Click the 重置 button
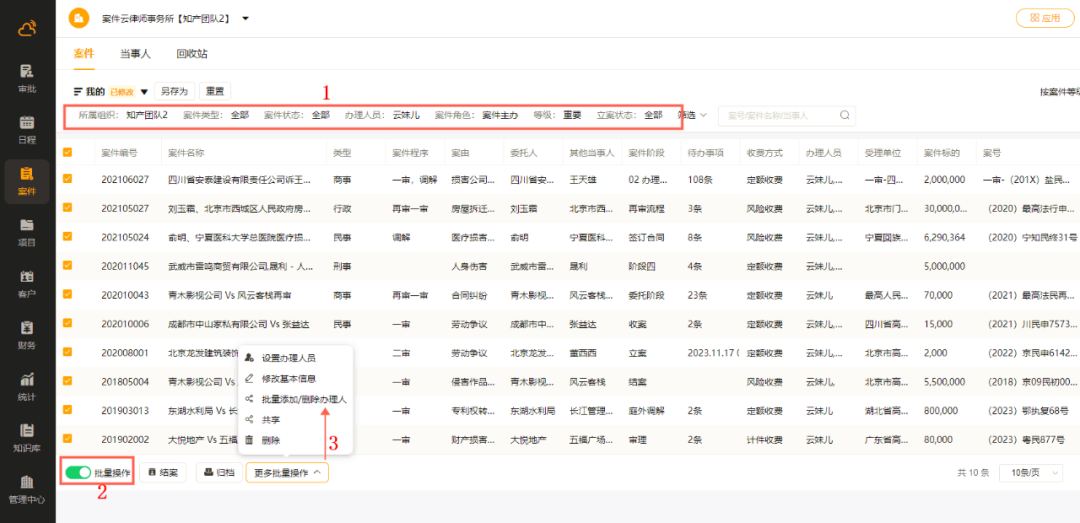The height and width of the screenshot is (523, 1080). click(214, 91)
